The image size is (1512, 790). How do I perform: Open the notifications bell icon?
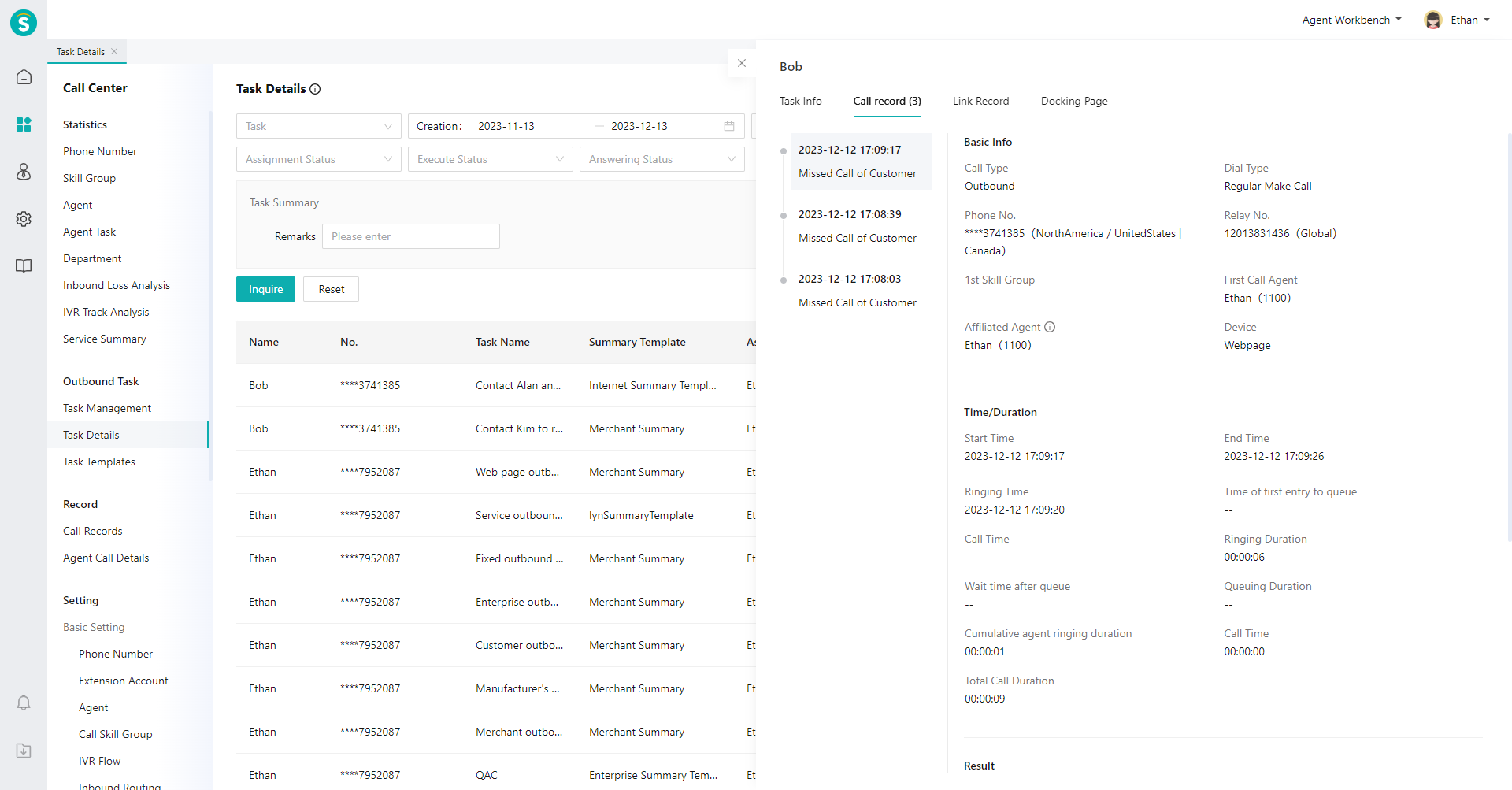pyautogui.click(x=24, y=703)
